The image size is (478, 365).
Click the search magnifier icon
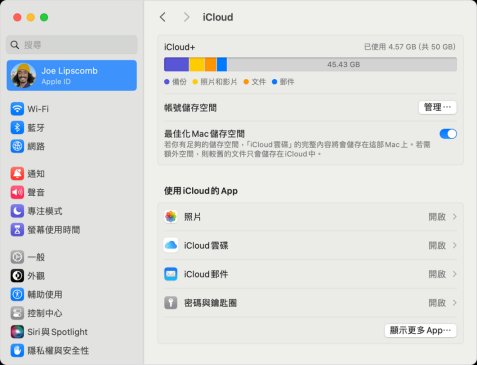click(x=15, y=45)
